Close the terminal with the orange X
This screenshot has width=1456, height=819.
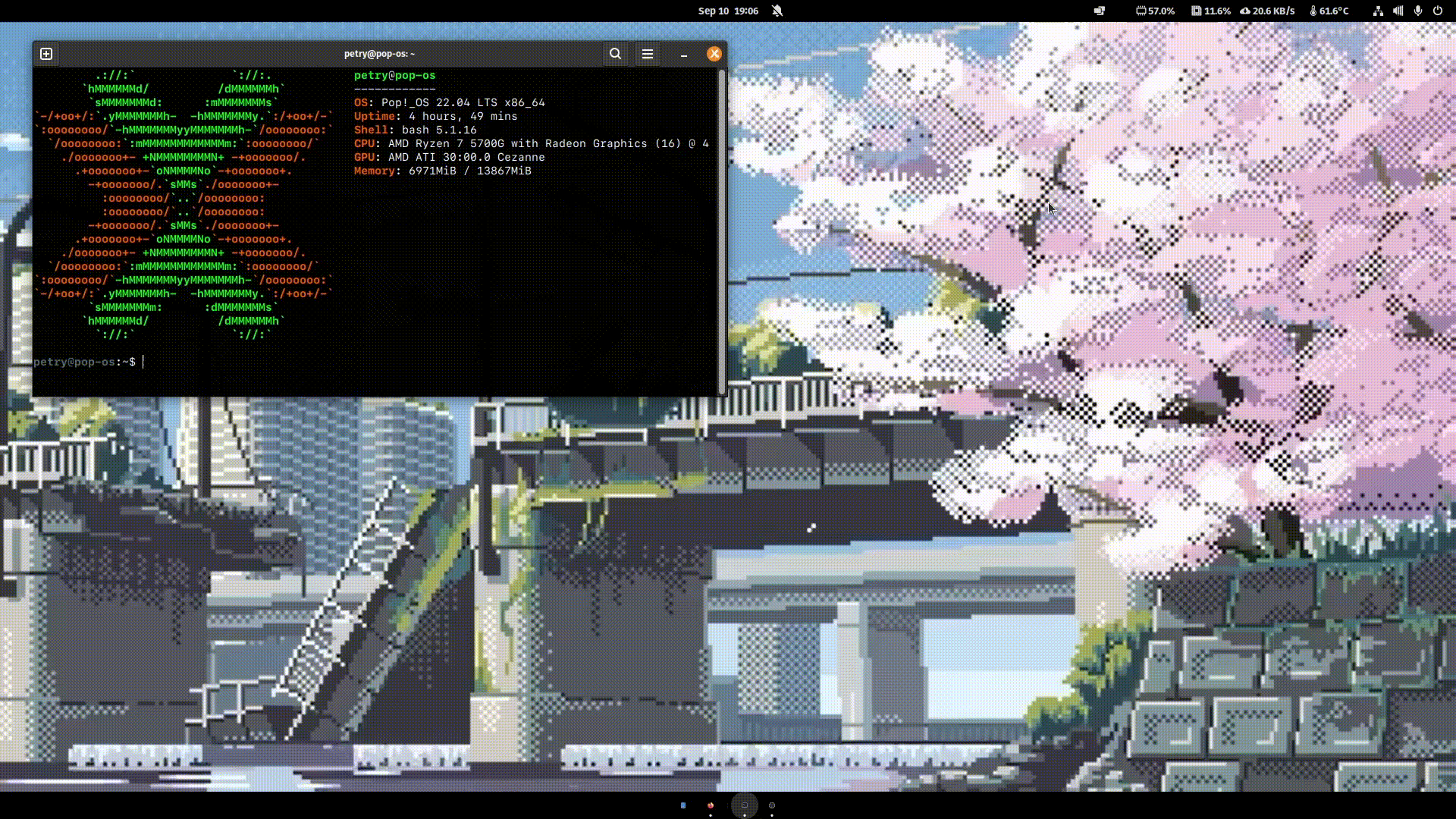[714, 54]
